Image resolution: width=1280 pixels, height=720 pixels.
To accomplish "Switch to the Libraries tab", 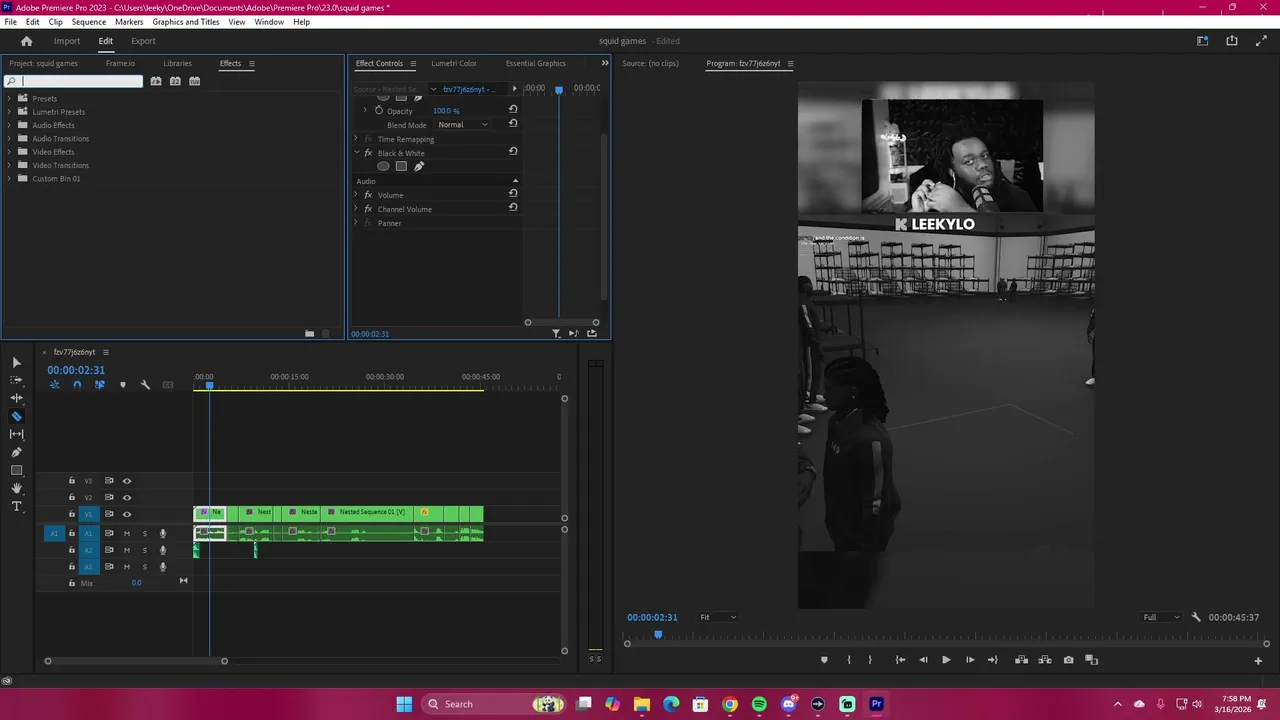I will pos(177,63).
